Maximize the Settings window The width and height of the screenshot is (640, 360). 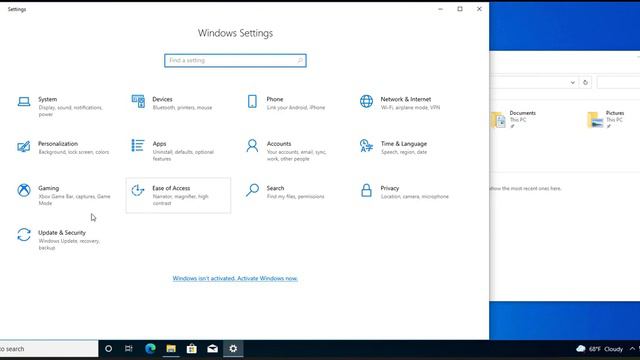tap(460, 9)
